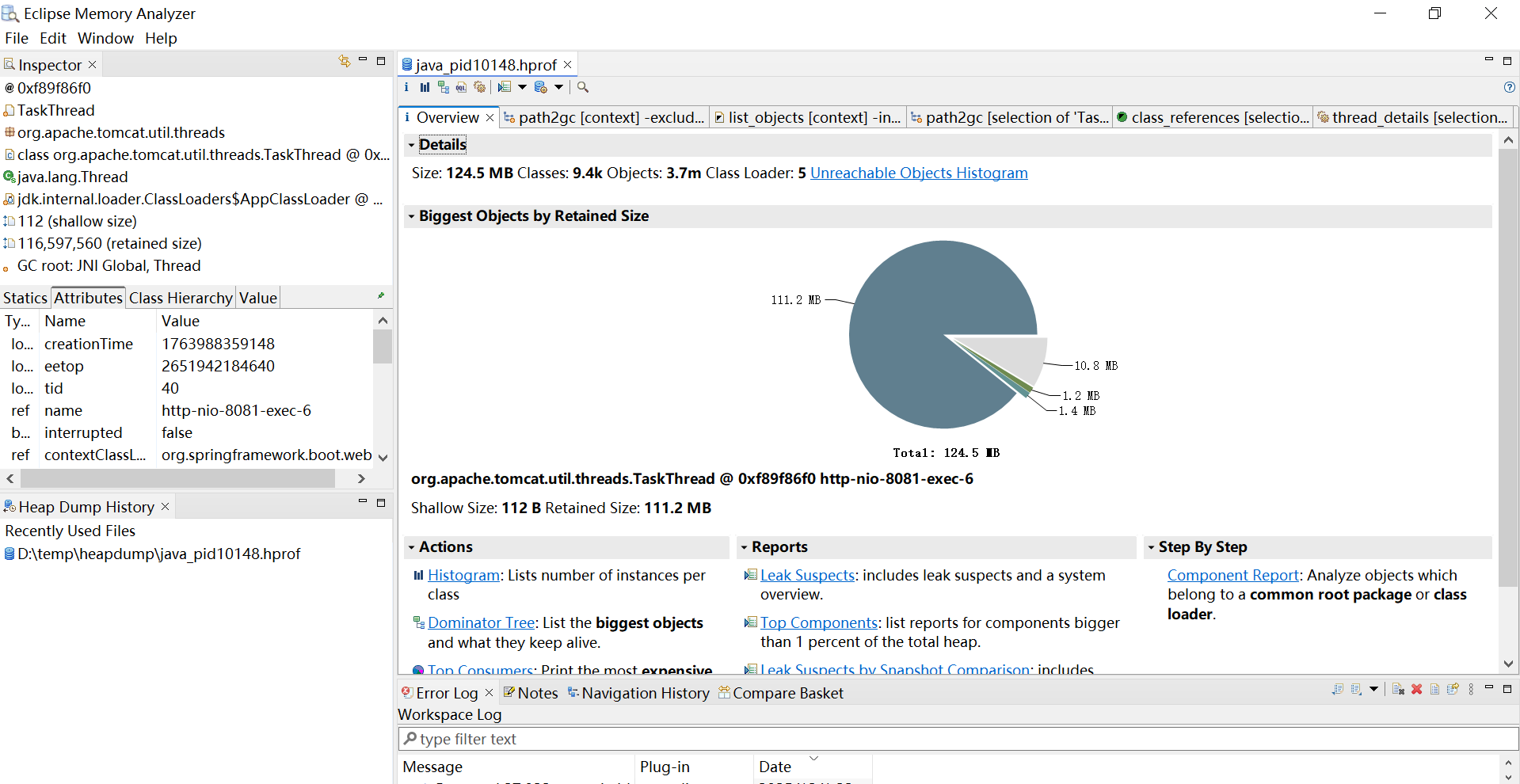Viewport: 1520px width, 784px height.
Task: Open the Window menu
Action: click(105, 38)
